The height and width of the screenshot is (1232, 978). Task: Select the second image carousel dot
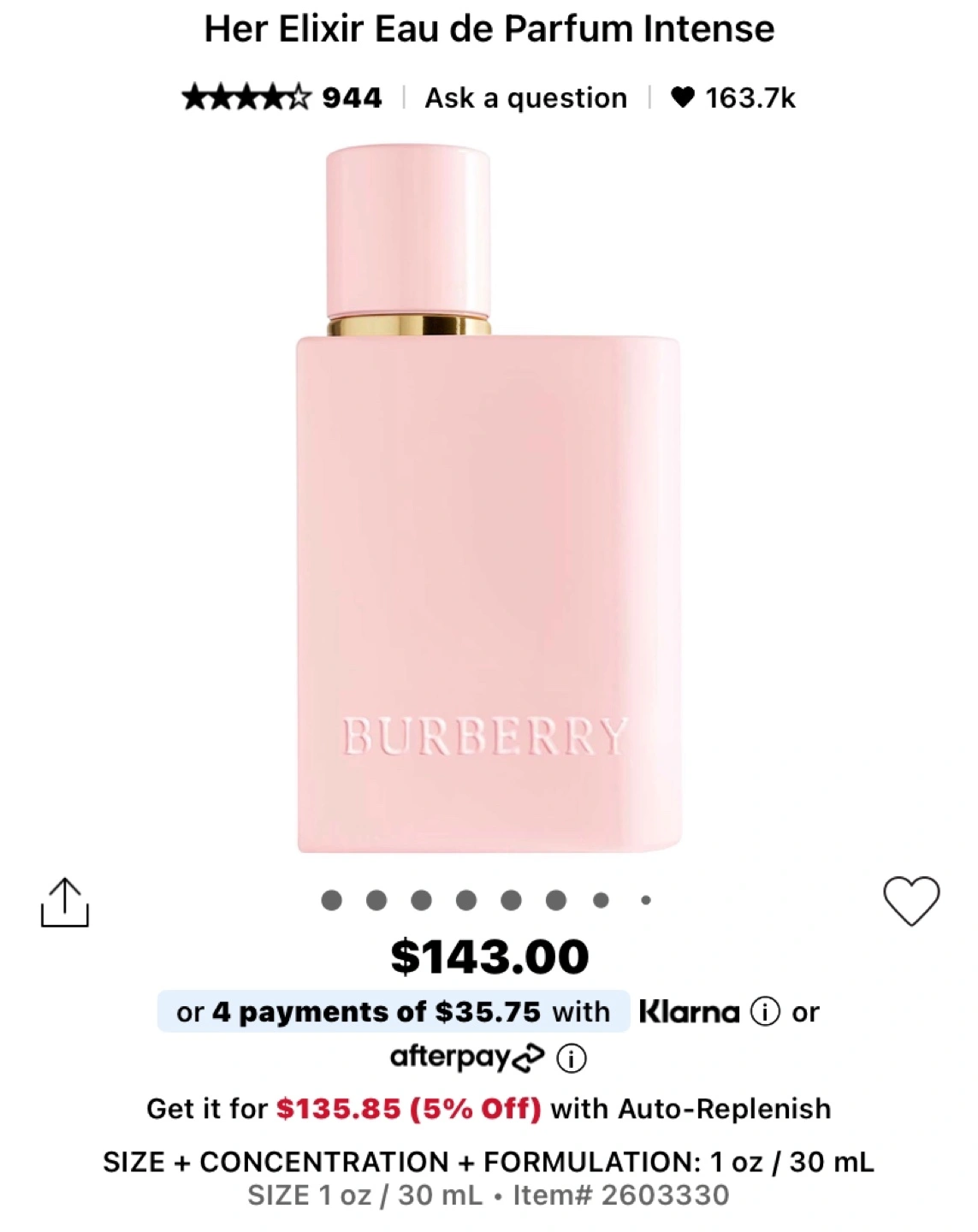(376, 900)
